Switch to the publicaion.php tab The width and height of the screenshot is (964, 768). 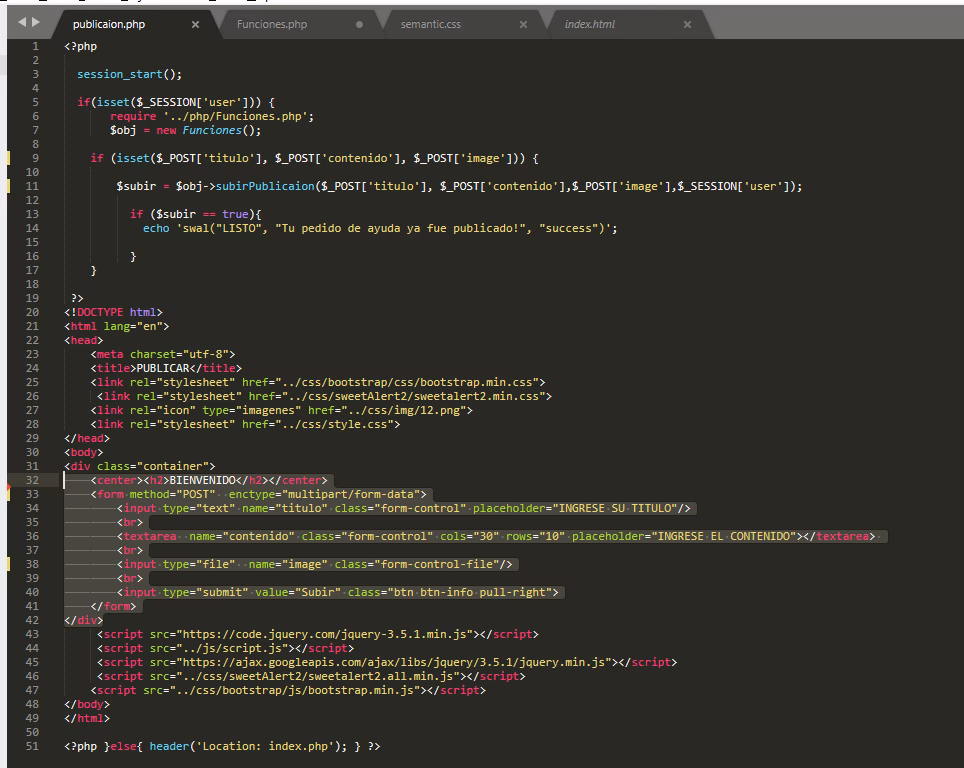[109, 25]
